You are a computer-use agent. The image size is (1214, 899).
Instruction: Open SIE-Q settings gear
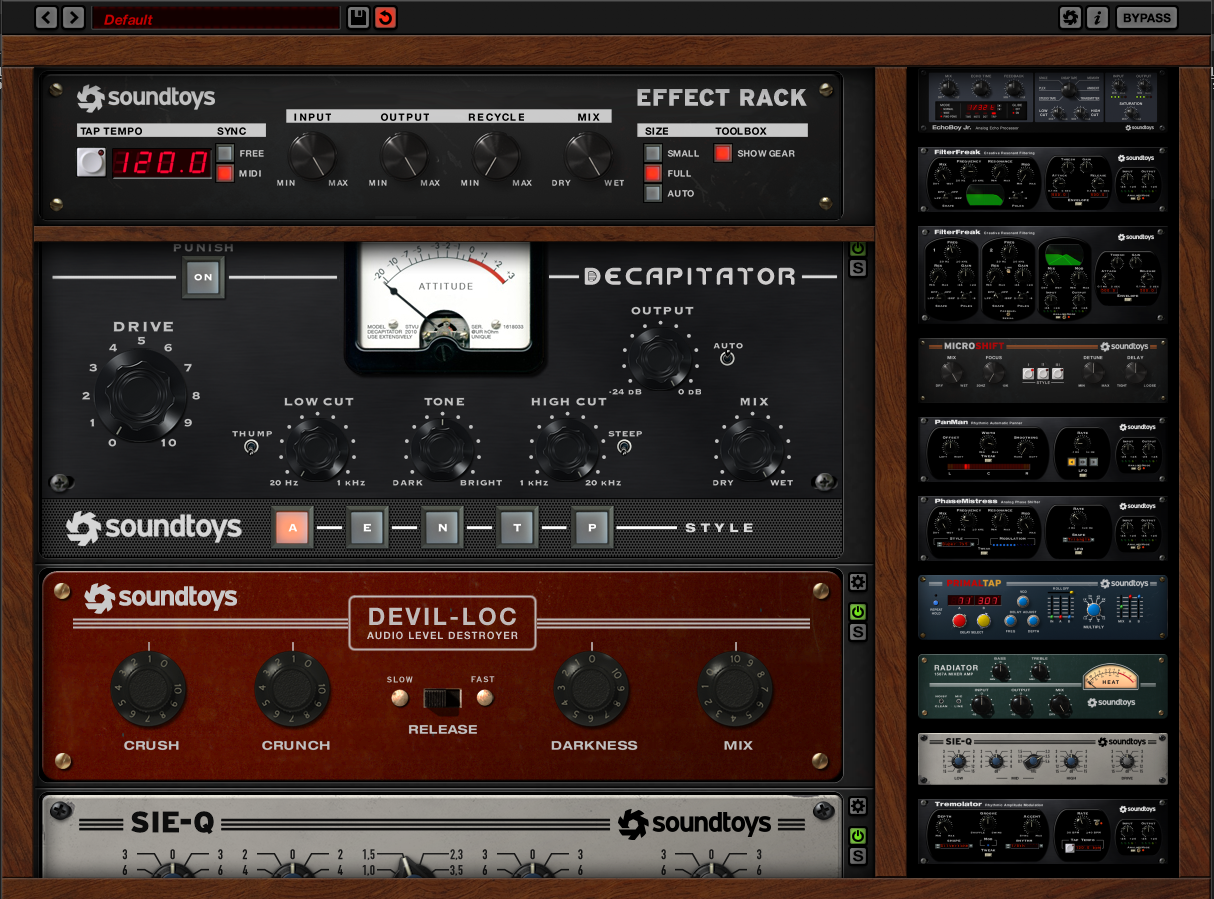[x=858, y=806]
